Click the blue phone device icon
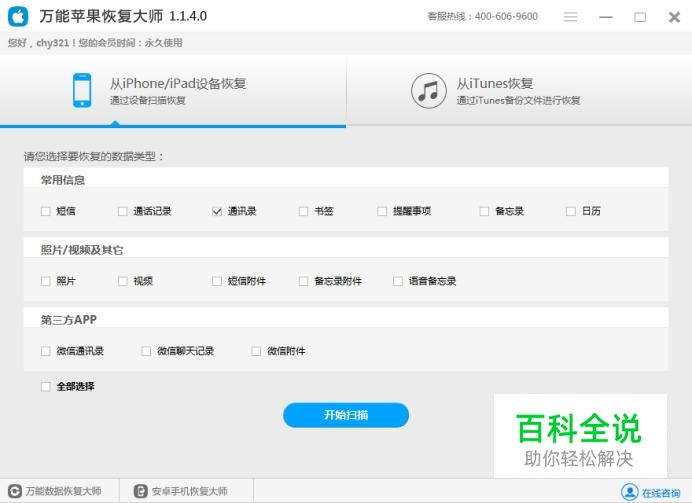This screenshot has width=692, height=503. click(82, 90)
